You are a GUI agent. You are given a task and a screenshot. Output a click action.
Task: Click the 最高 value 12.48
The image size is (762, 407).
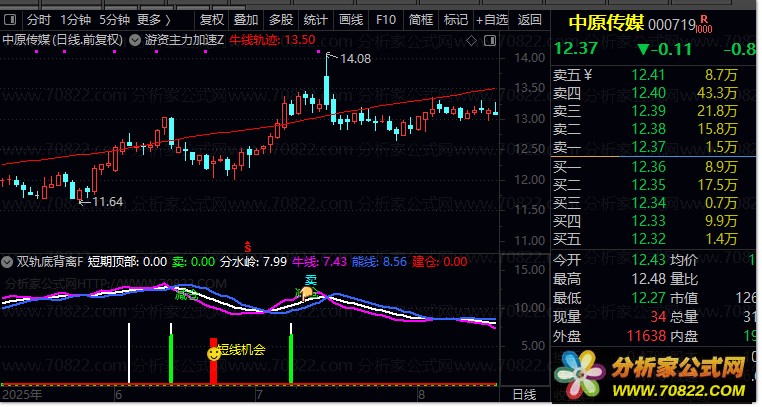[x=648, y=279]
